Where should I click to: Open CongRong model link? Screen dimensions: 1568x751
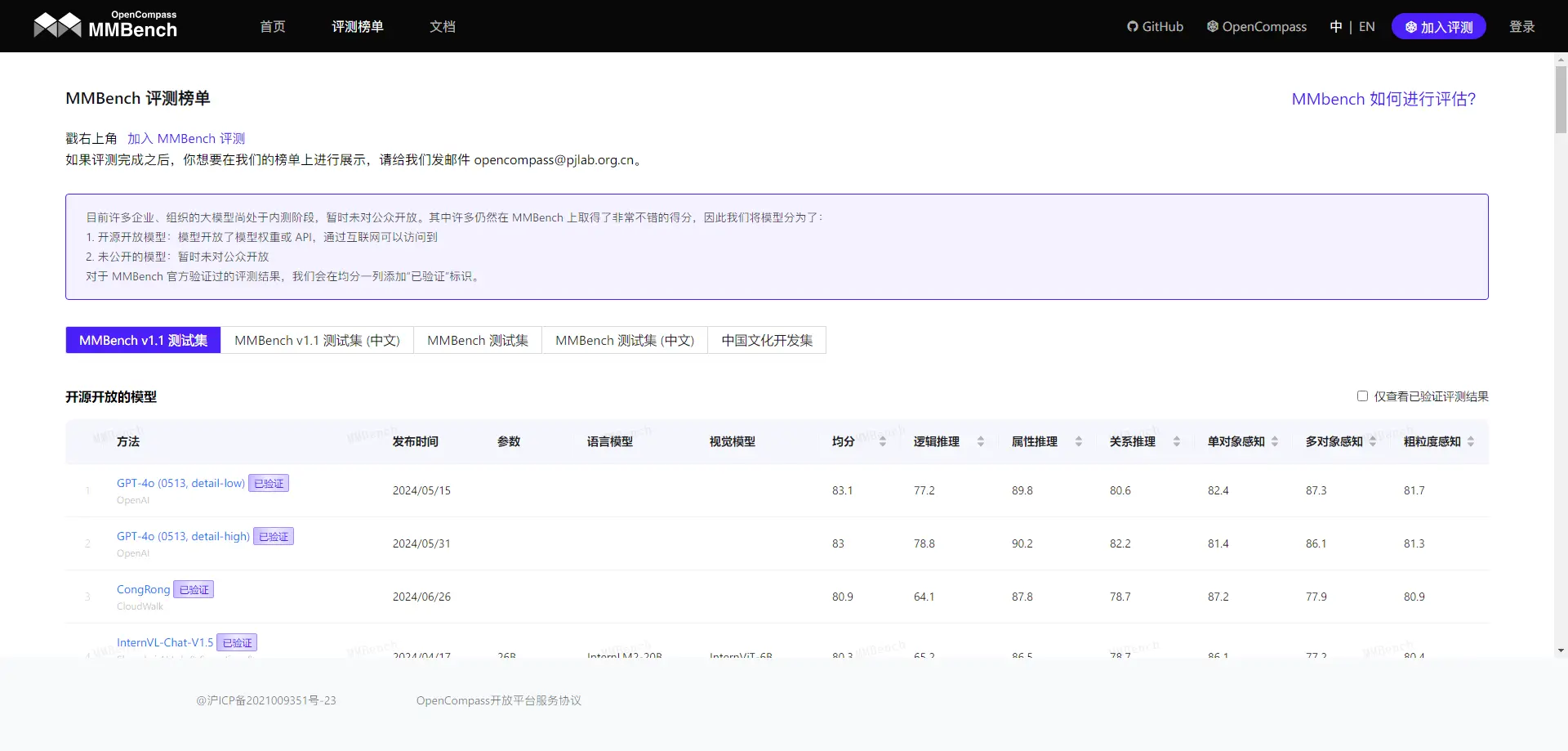tap(143, 589)
